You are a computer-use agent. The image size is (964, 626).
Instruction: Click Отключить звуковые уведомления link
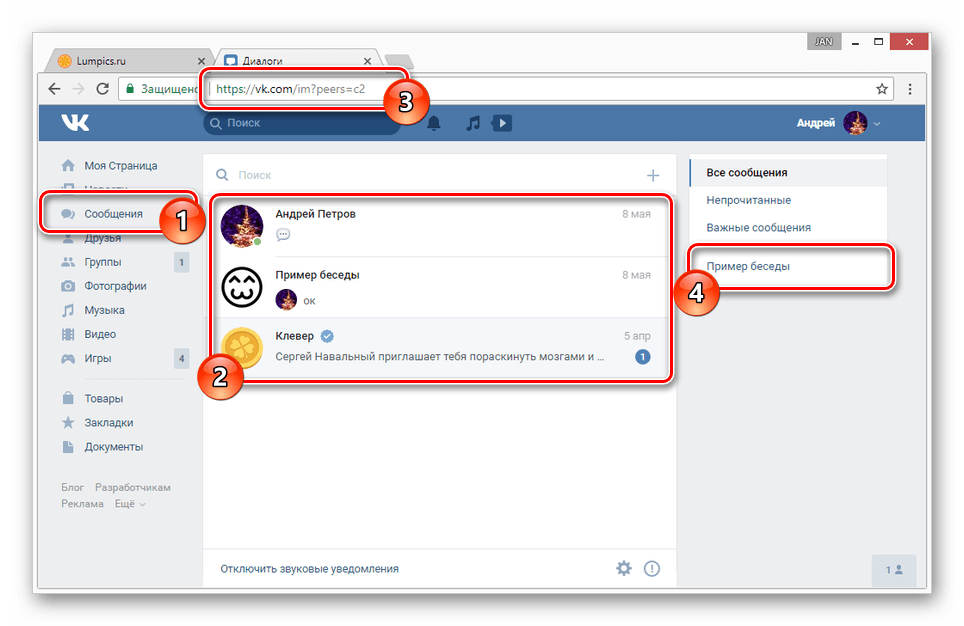click(309, 569)
